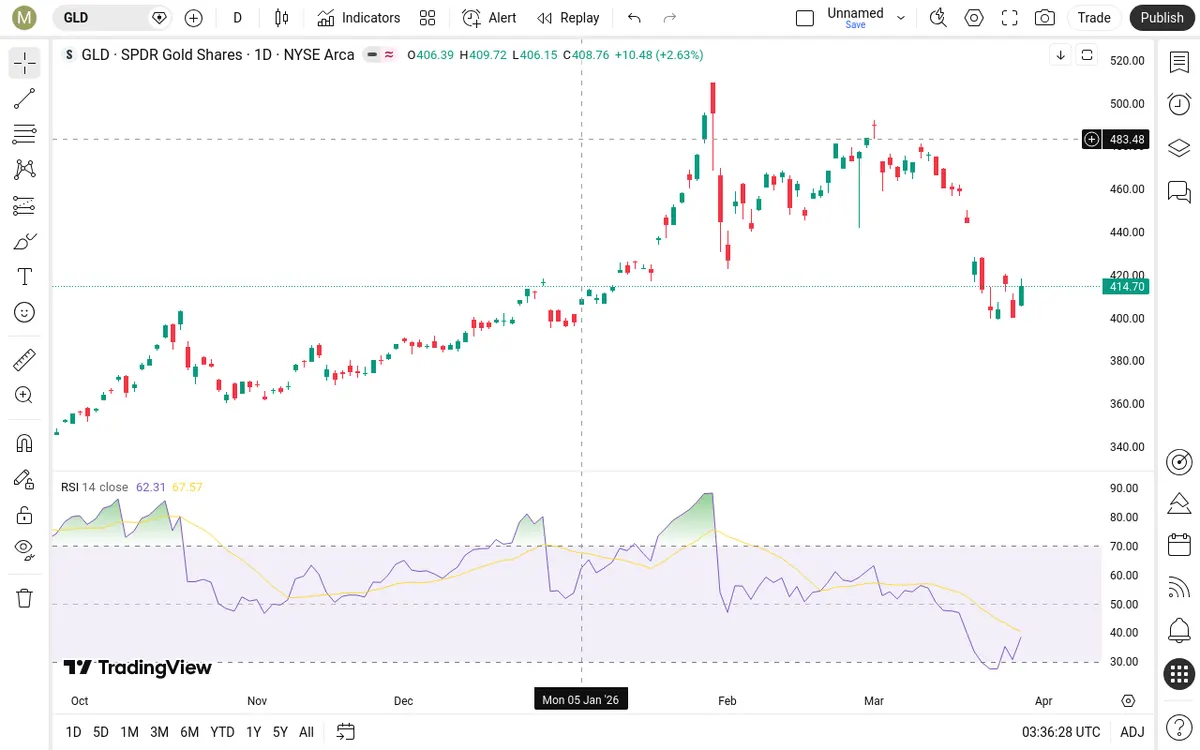The height and width of the screenshot is (750, 1200).
Task: Open the D interval selector
Action: pyautogui.click(x=237, y=17)
